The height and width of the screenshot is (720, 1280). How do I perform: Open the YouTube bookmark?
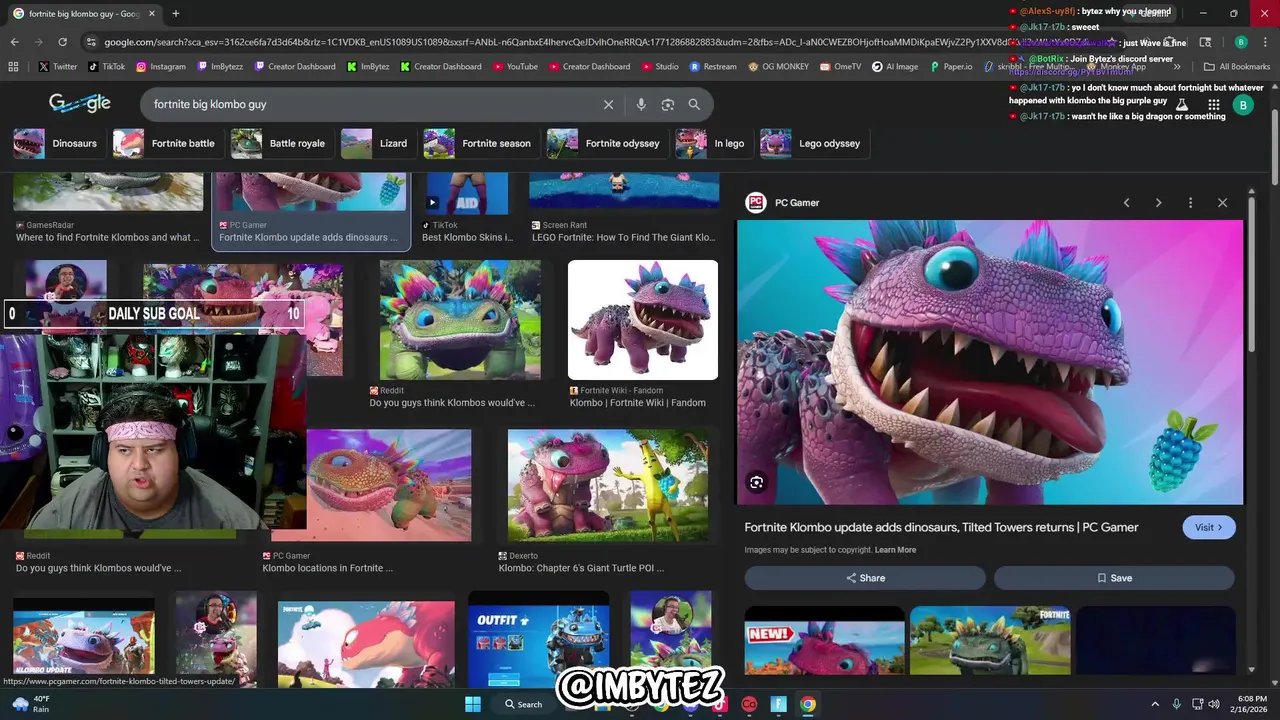click(515, 66)
